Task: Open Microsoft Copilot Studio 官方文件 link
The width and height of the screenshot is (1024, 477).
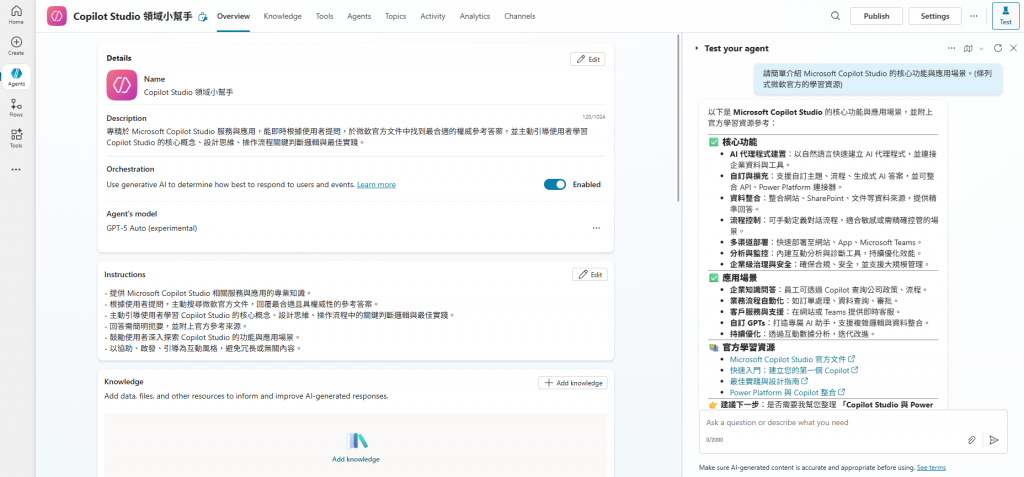Action: 792,359
